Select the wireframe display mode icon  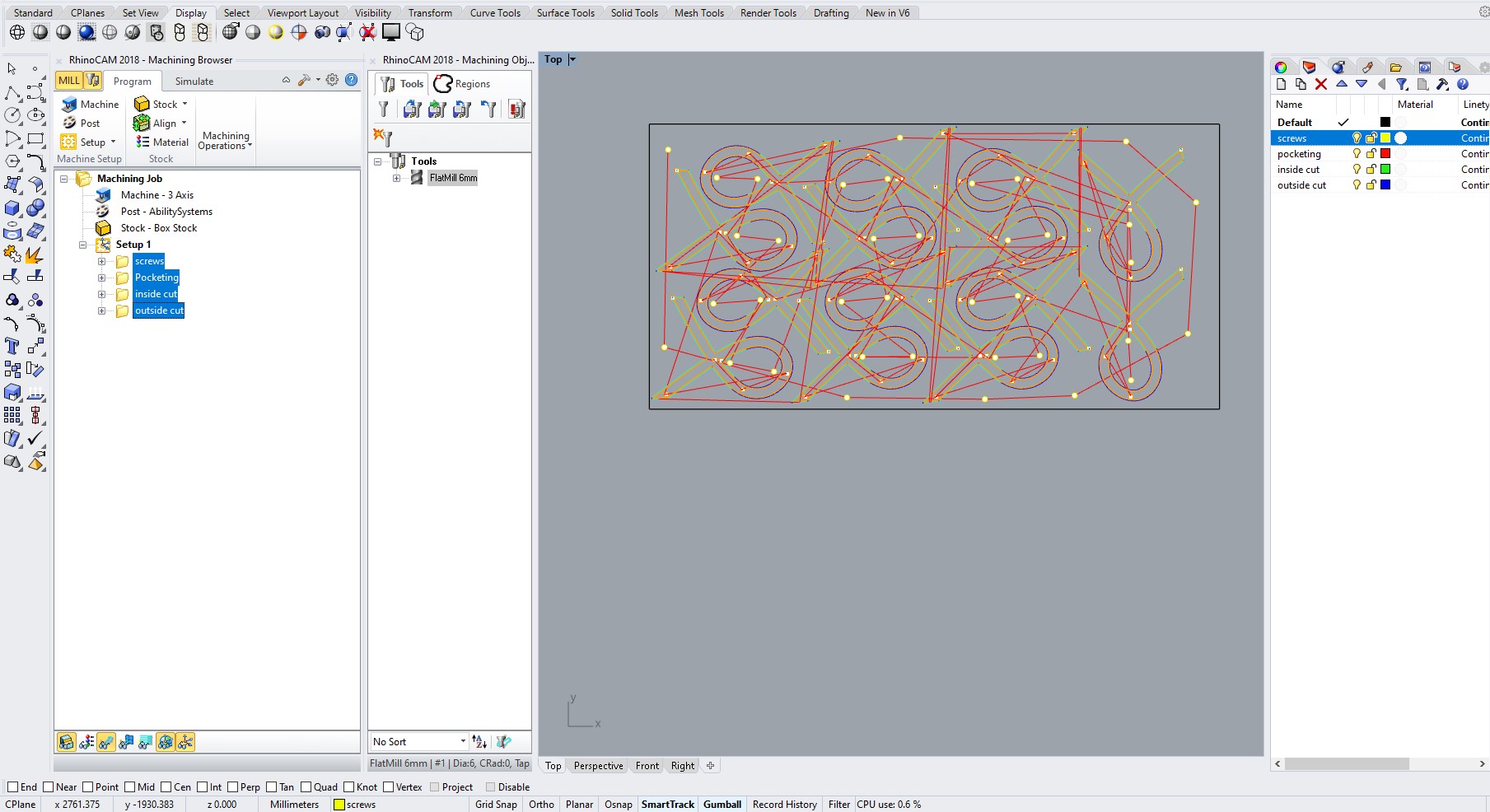tap(17, 32)
